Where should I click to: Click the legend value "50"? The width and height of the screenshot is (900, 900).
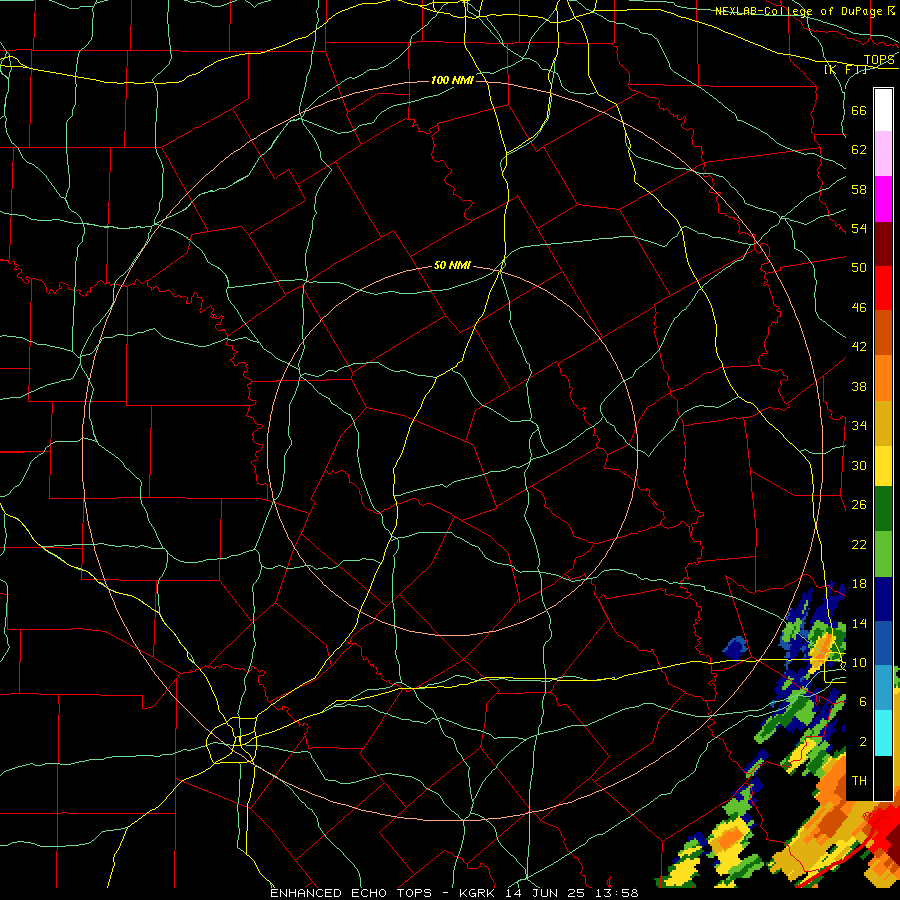click(859, 268)
